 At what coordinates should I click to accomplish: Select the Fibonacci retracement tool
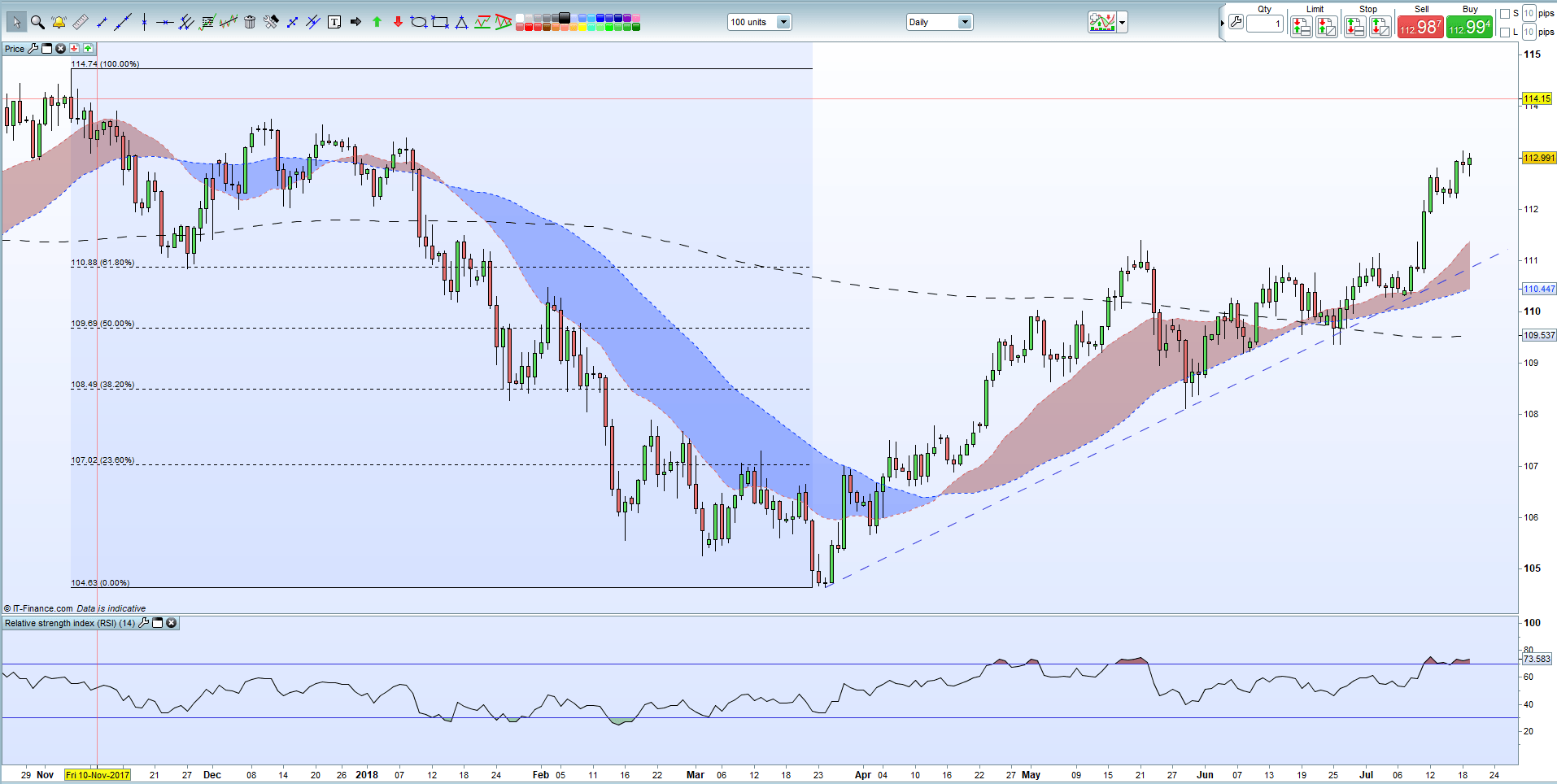[x=207, y=22]
